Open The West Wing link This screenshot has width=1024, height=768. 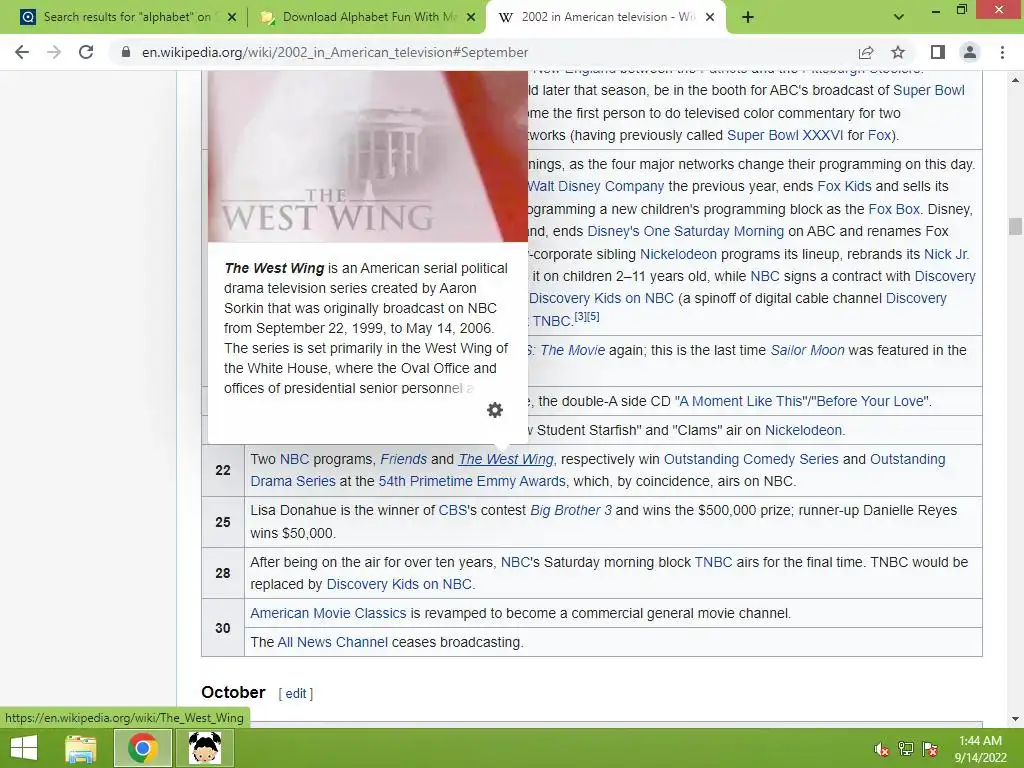[x=505, y=459]
